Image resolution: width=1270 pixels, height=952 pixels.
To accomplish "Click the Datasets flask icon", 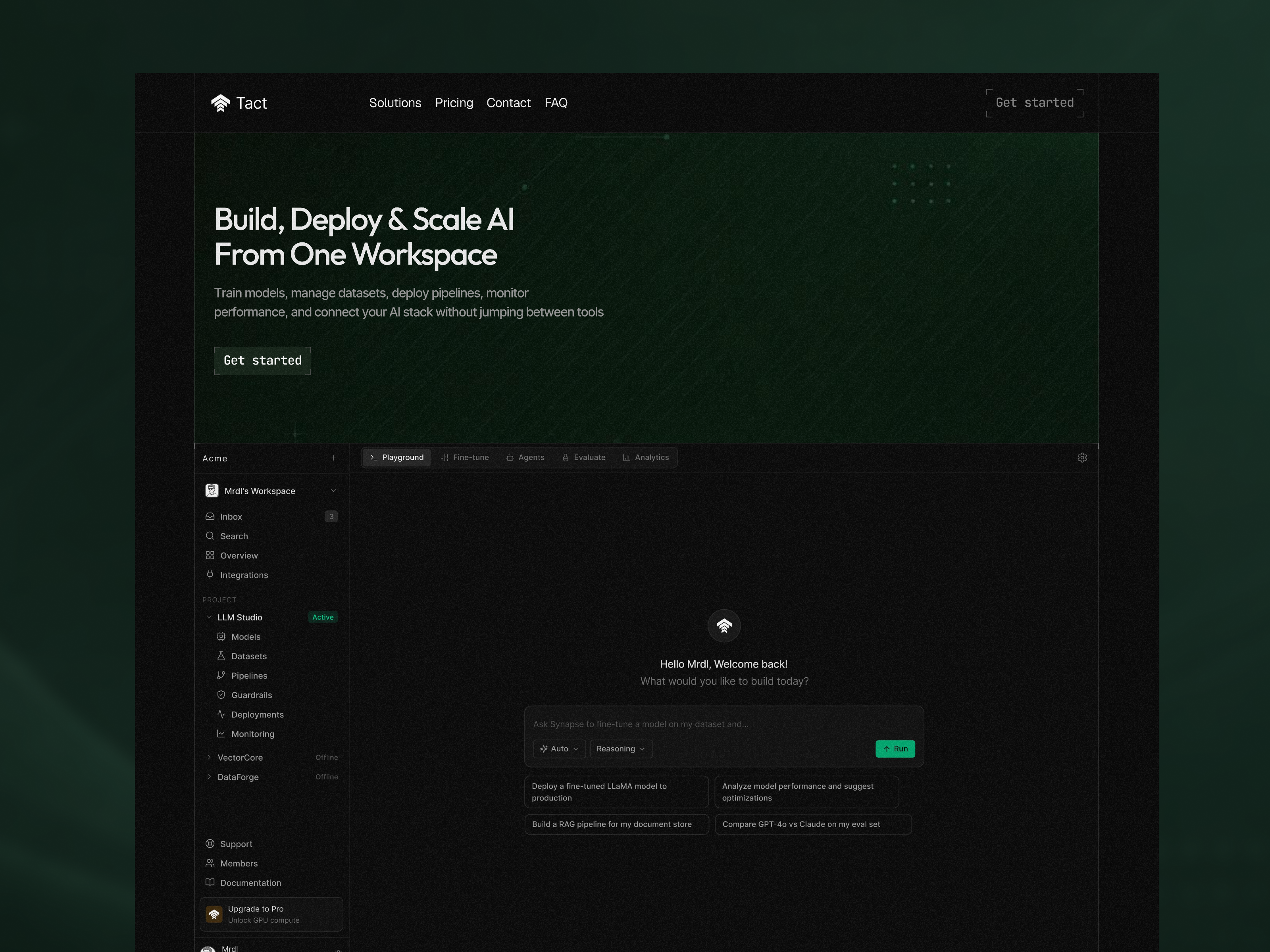I will pyautogui.click(x=221, y=656).
